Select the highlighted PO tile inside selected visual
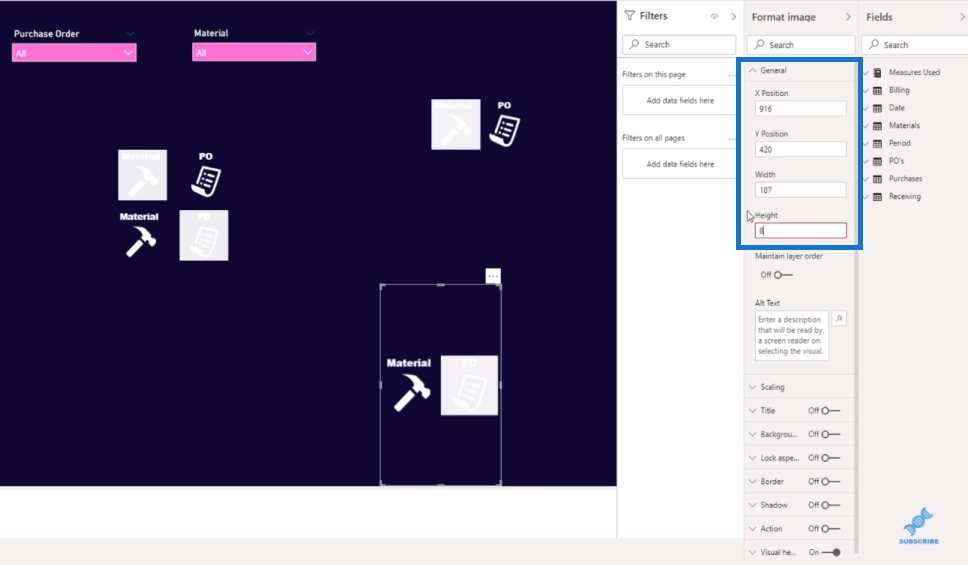 469,385
